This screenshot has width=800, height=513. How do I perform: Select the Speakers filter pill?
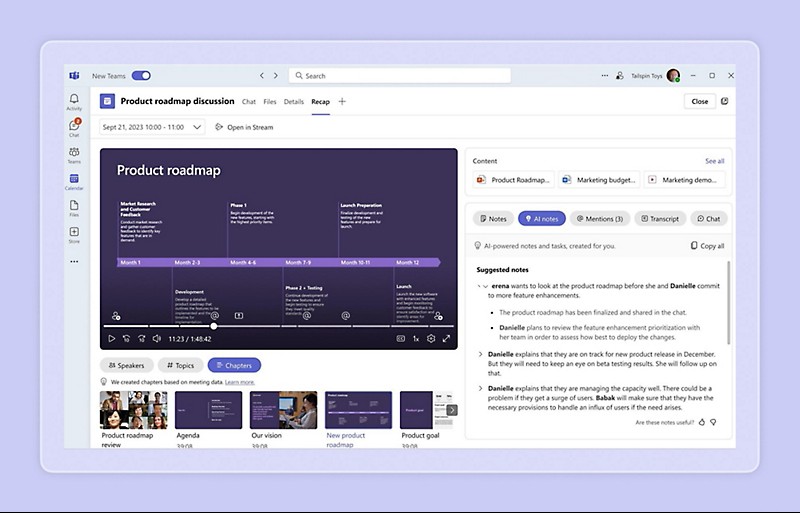tap(127, 365)
